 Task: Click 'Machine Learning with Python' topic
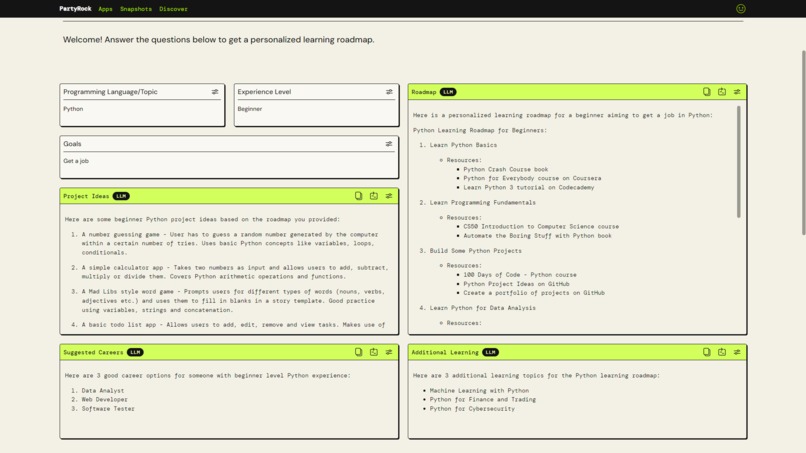(479, 391)
